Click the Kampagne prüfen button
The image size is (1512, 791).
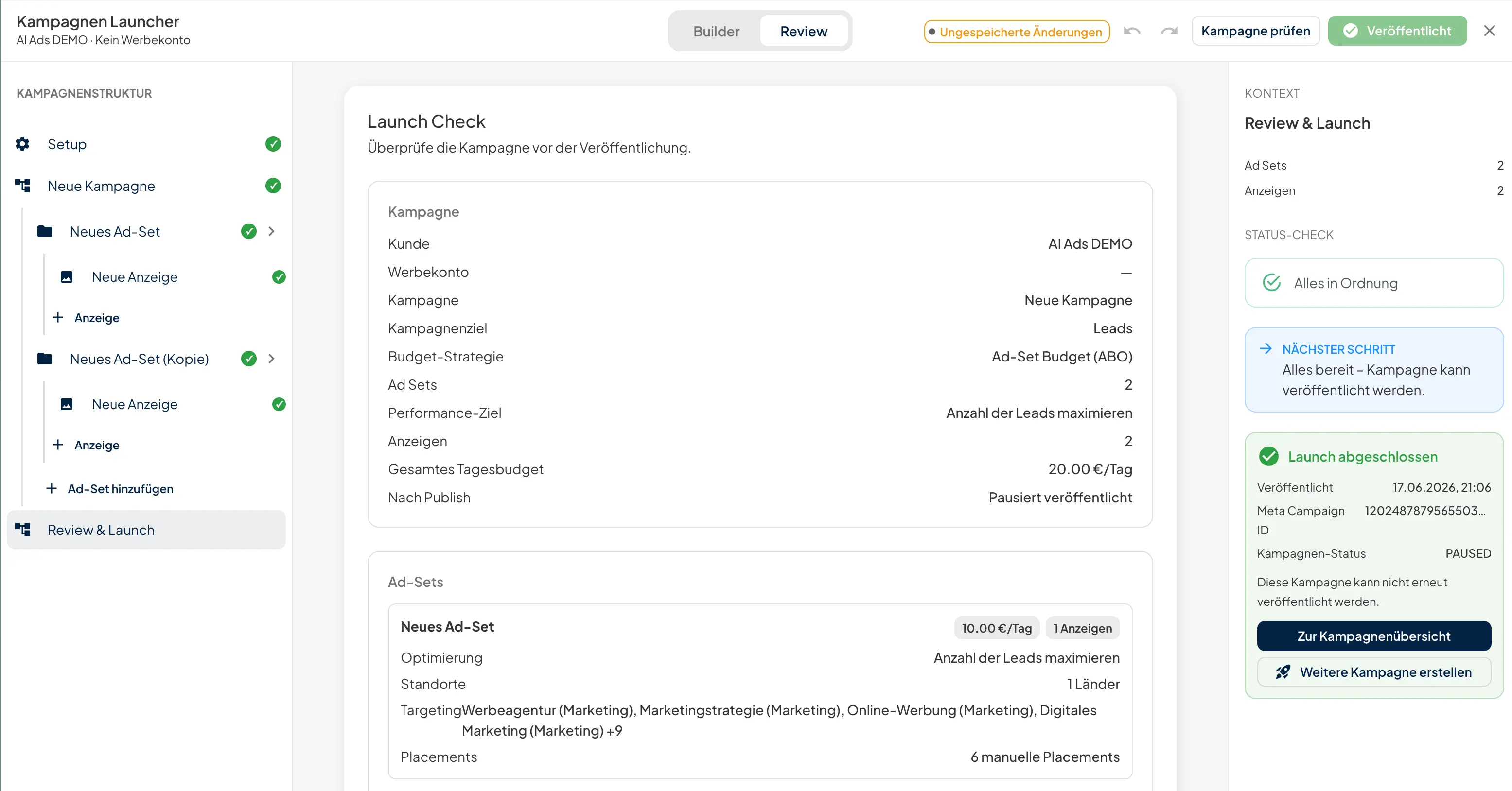pyautogui.click(x=1255, y=31)
